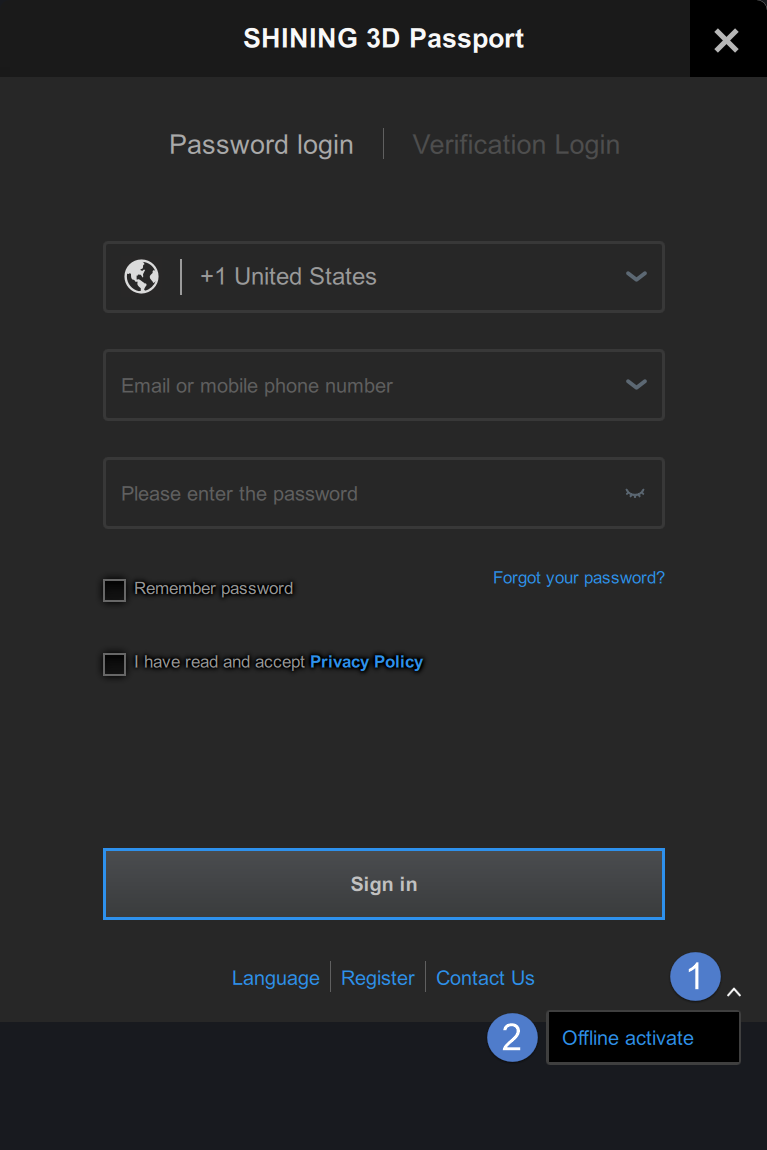Open Forgot your password link
This screenshot has width=767, height=1150.
(x=578, y=578)
